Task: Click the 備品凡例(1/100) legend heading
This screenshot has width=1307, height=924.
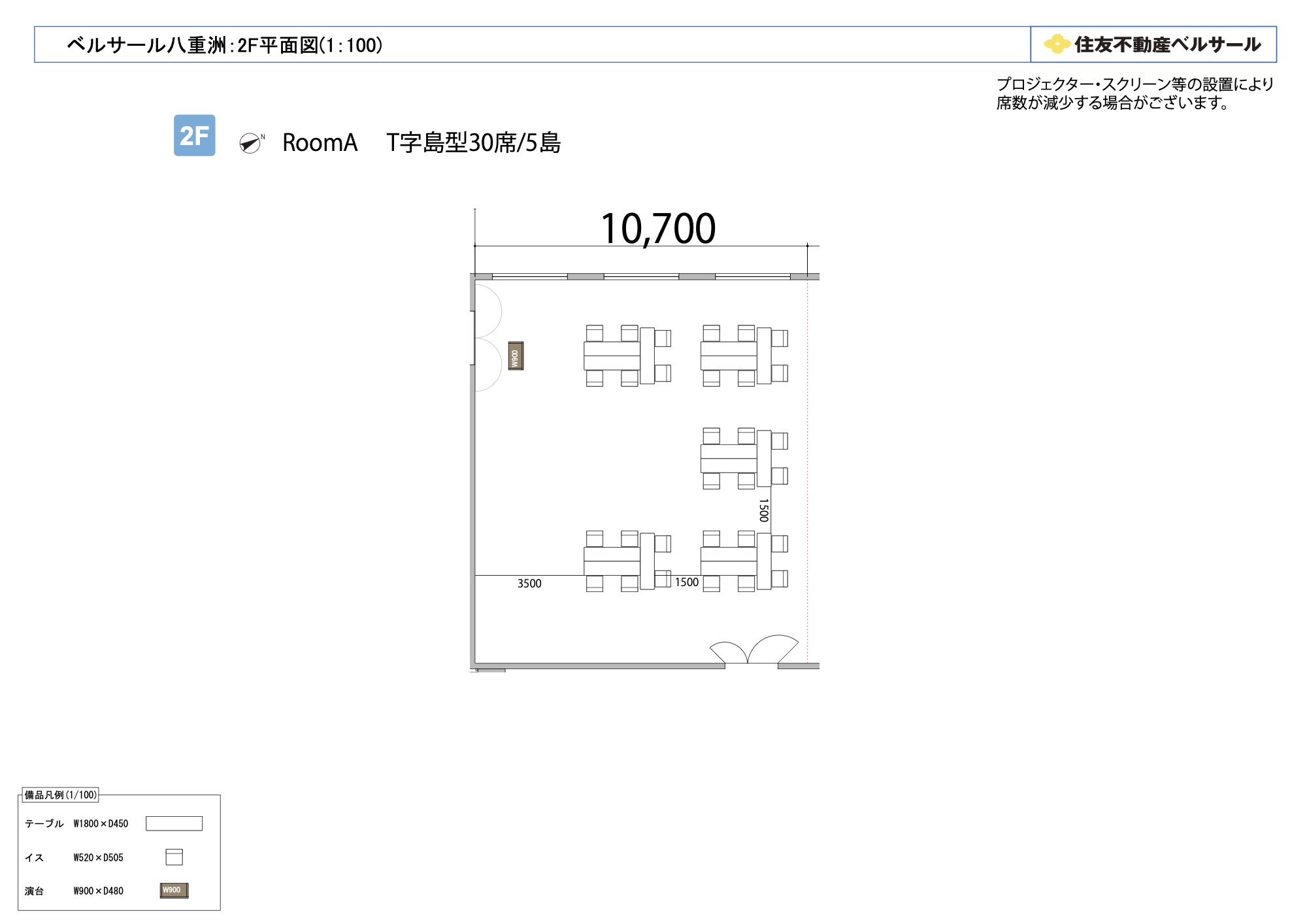Action: (x=60, y=795)
